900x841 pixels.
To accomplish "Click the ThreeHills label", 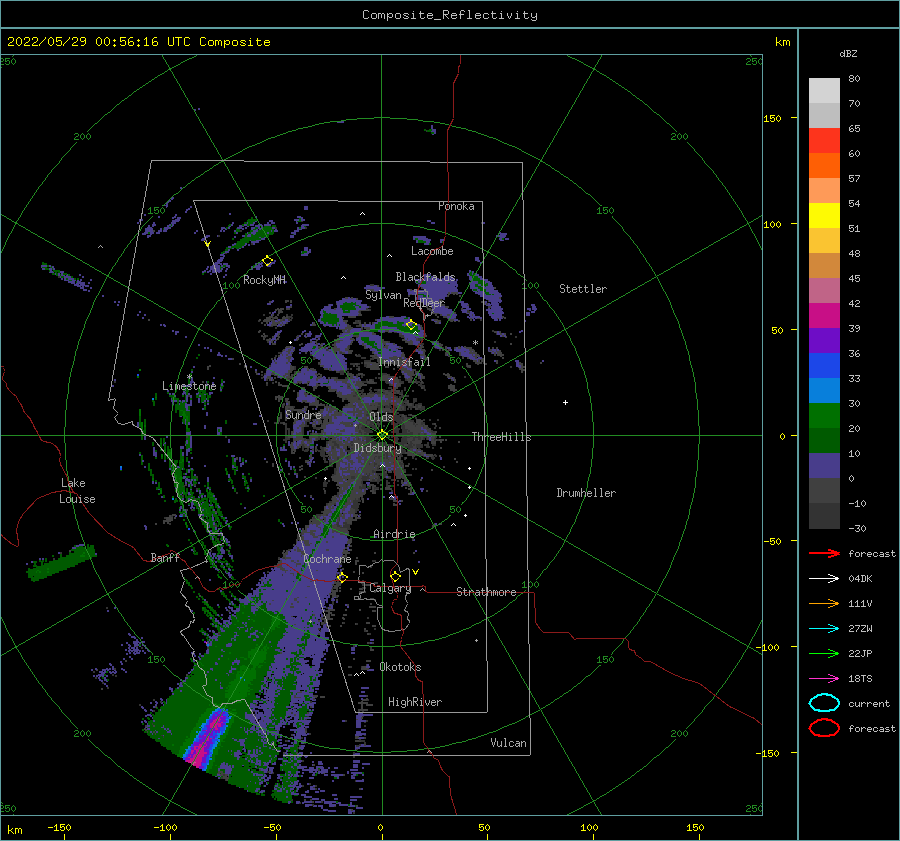I will [502, 437].
